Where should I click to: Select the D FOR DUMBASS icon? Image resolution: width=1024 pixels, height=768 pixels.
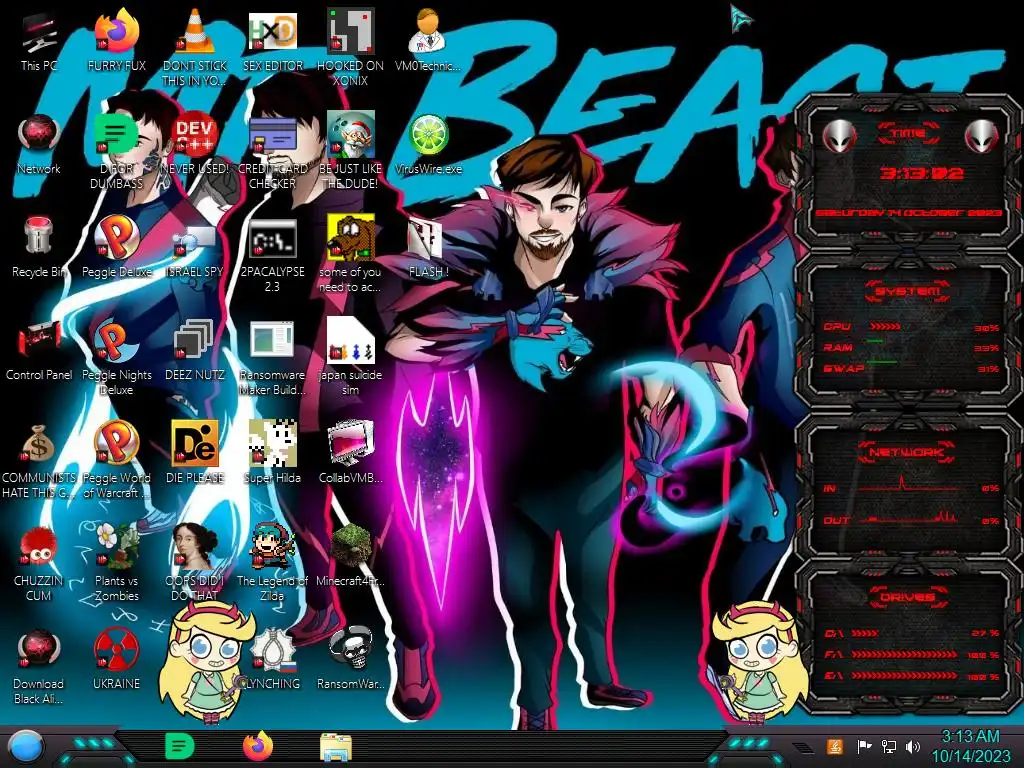click(116, 151)
